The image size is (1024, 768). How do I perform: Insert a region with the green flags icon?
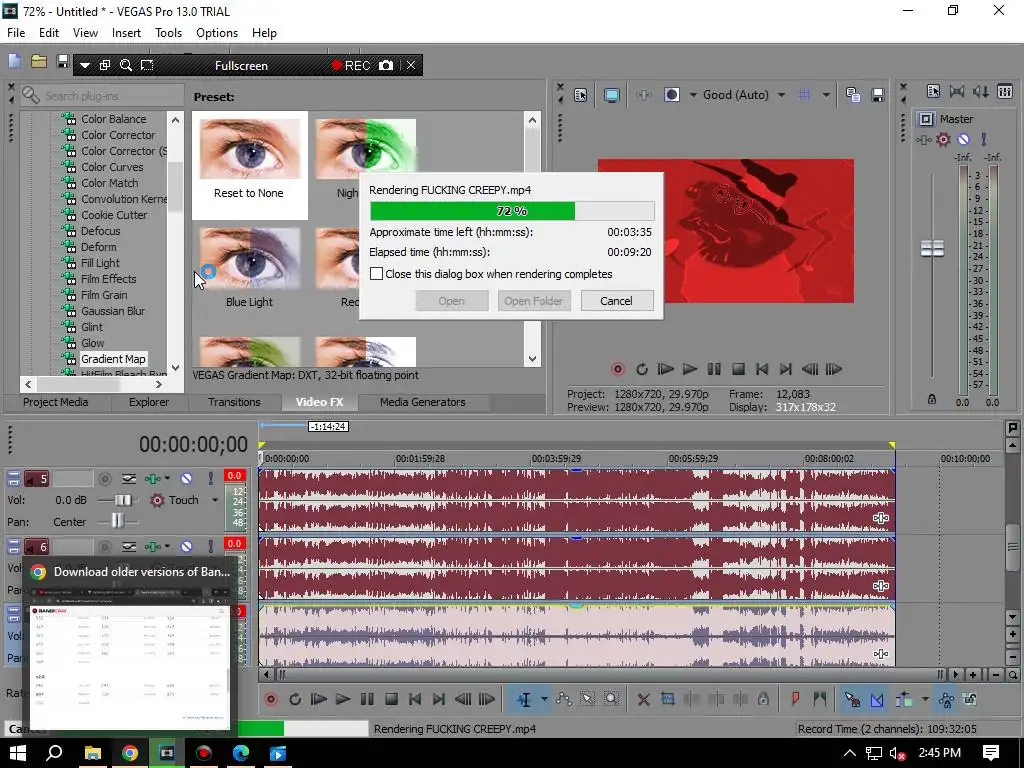[820, 699]
